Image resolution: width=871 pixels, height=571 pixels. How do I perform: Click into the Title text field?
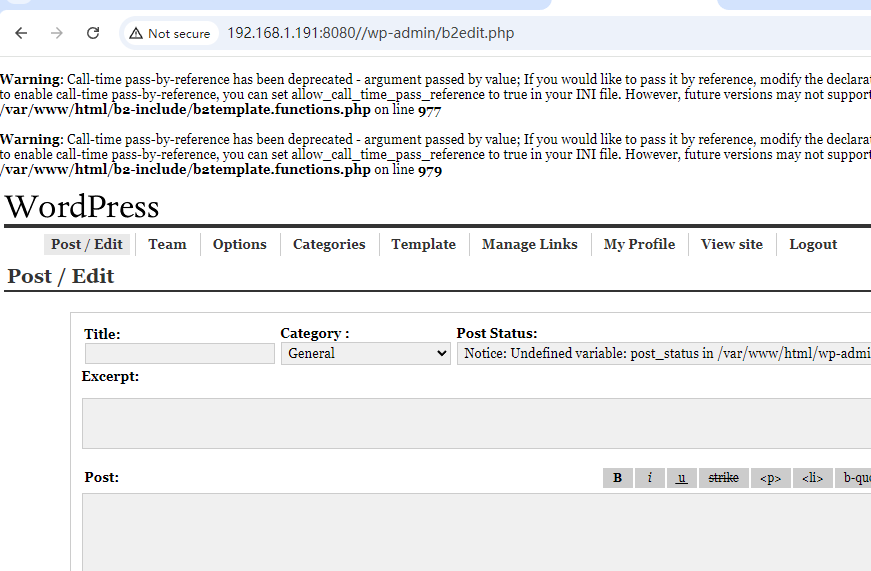[x=179, y=353]
